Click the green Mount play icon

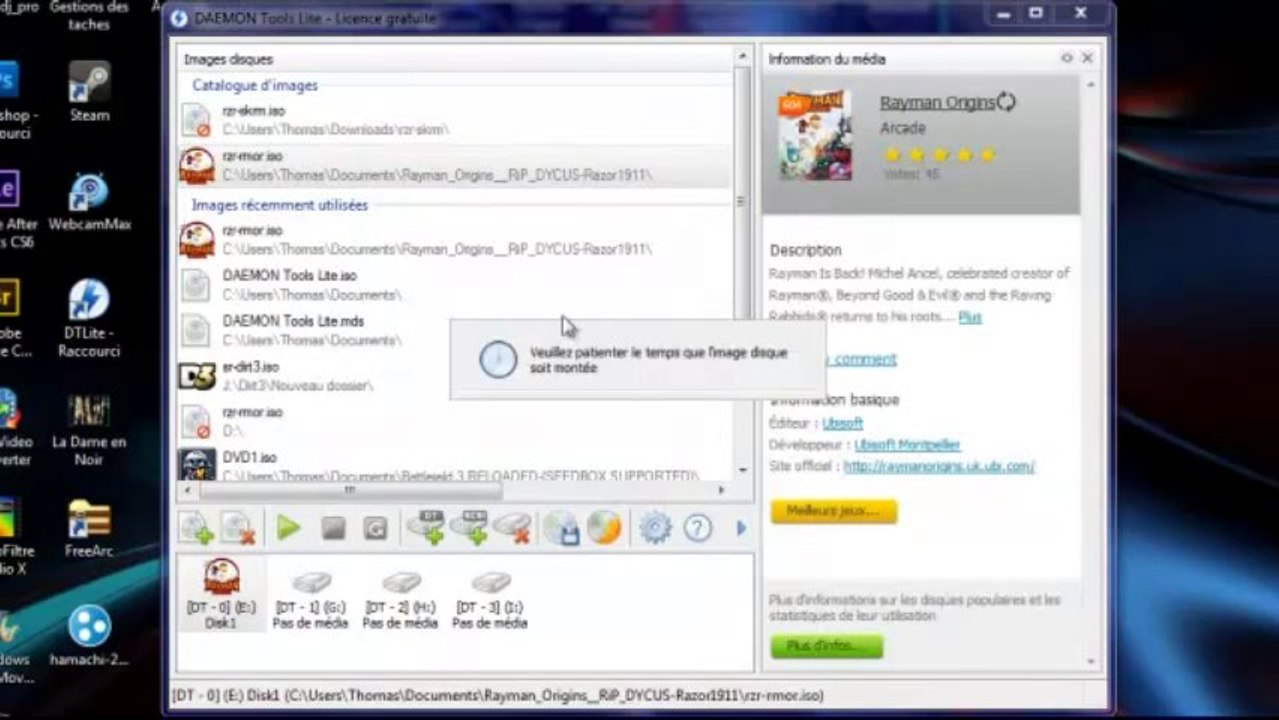pyautogui.click(x=289, y=527)
